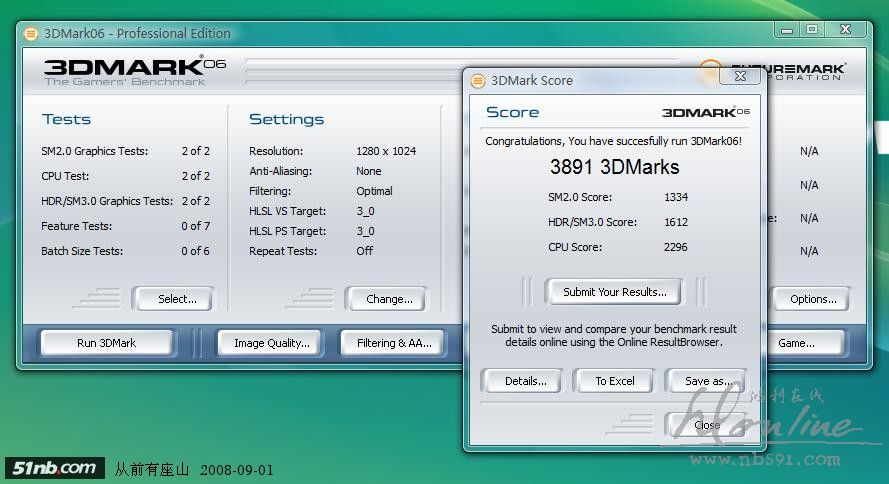
Task: Export results with To Excel
Action: (614, 381)
